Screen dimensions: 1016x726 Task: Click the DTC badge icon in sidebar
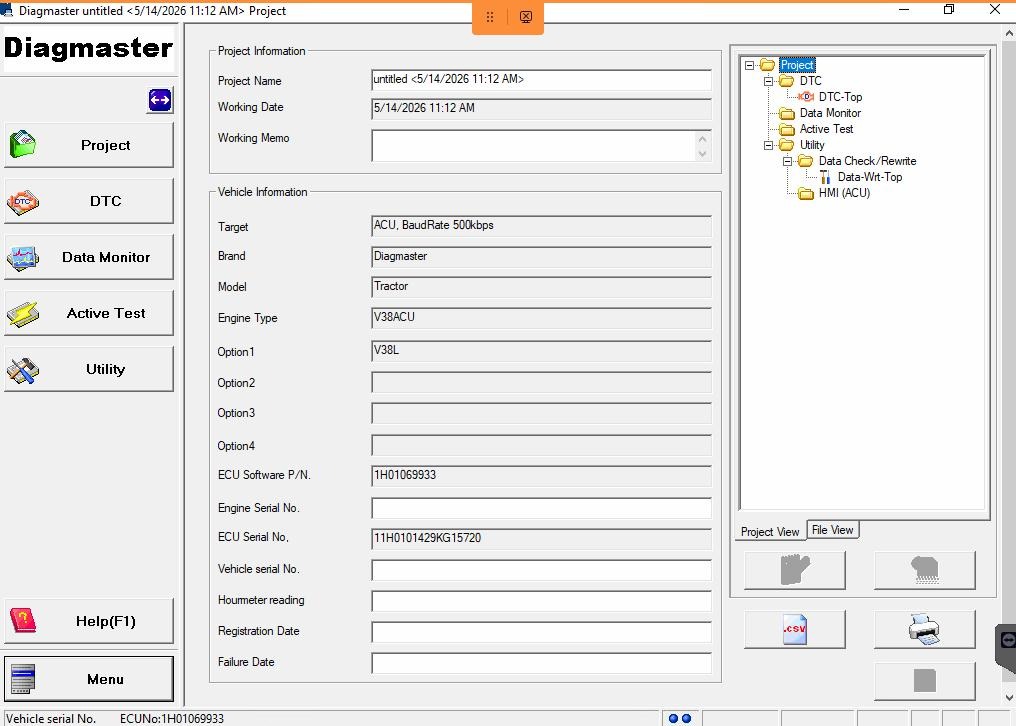[x=23, y=202]
